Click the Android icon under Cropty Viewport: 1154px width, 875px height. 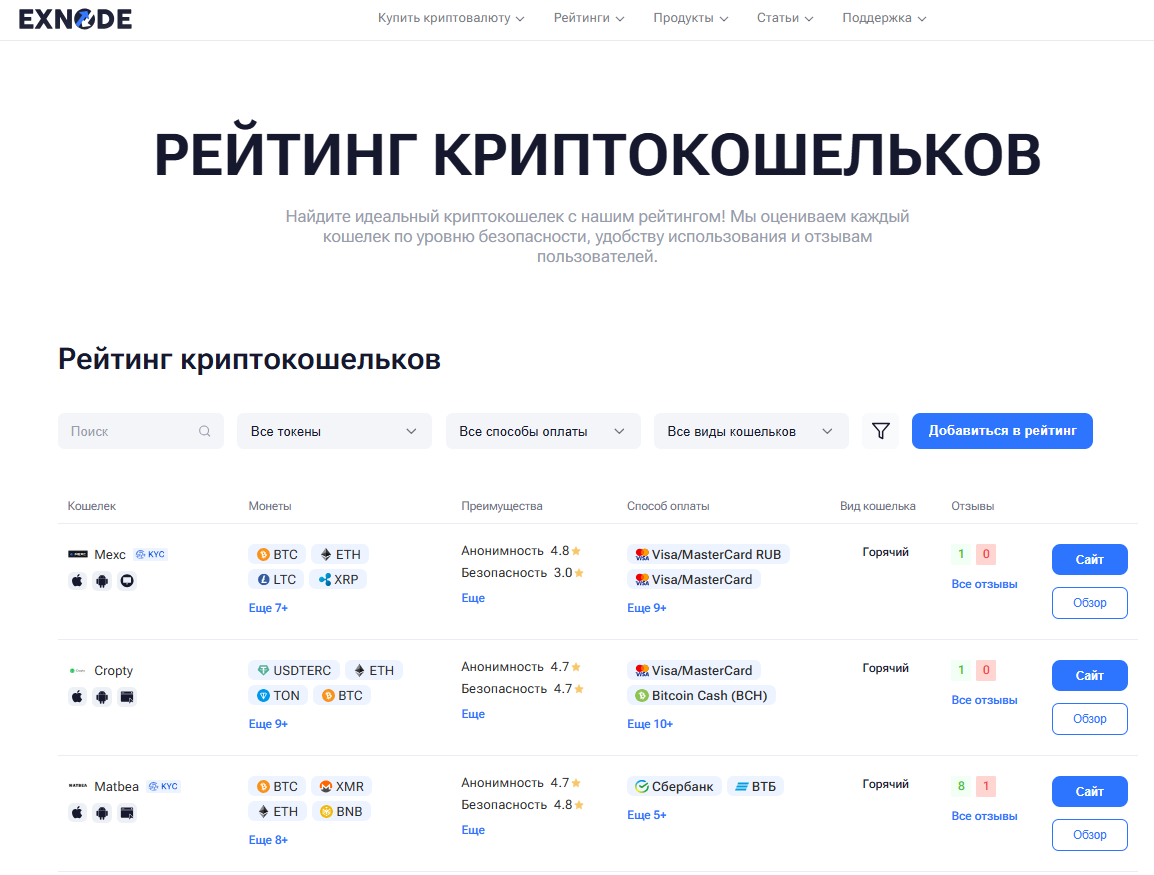tap(102, 697)
